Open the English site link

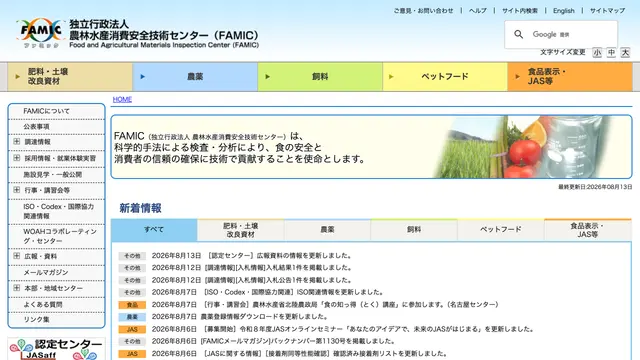click(x=564, y=11)
